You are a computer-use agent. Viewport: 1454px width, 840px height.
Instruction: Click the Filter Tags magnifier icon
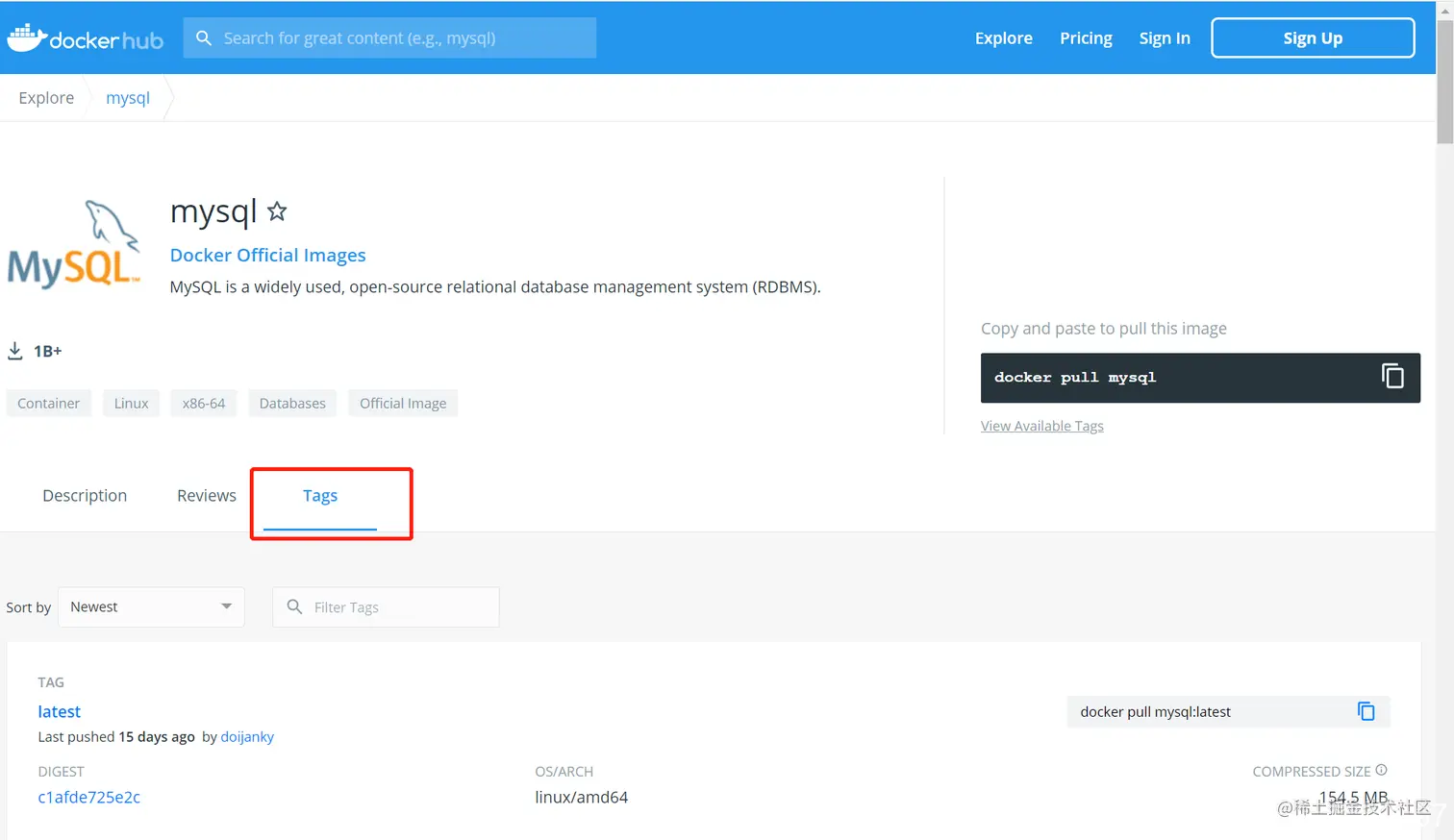pos(295,606)
